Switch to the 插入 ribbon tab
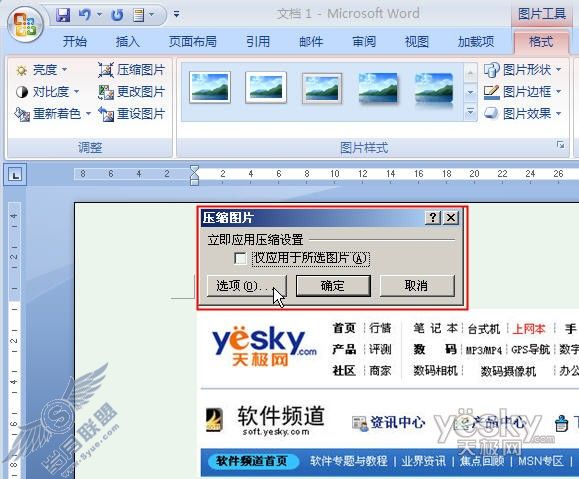 click(127, 41)
